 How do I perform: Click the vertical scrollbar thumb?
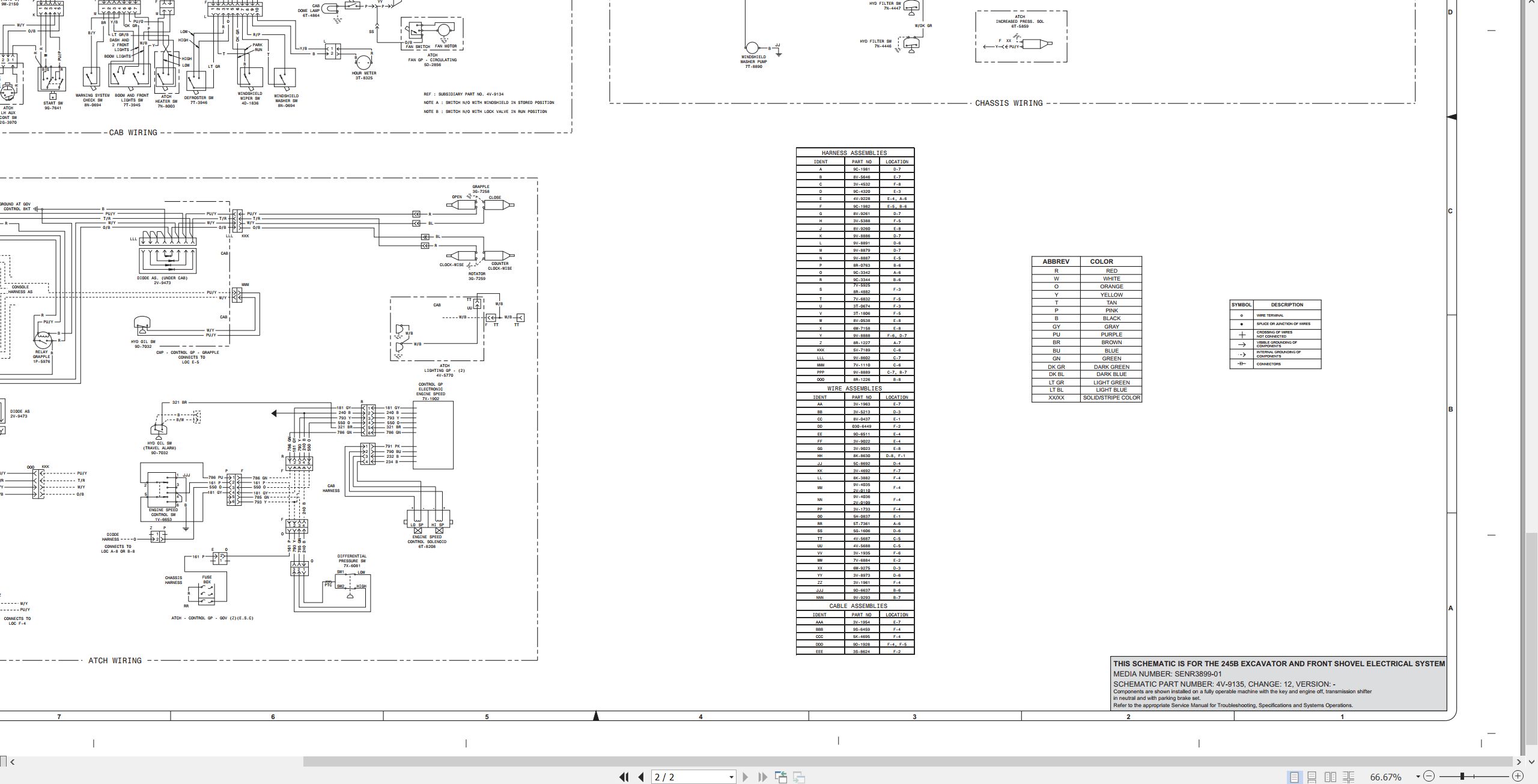click(1532, 638)
